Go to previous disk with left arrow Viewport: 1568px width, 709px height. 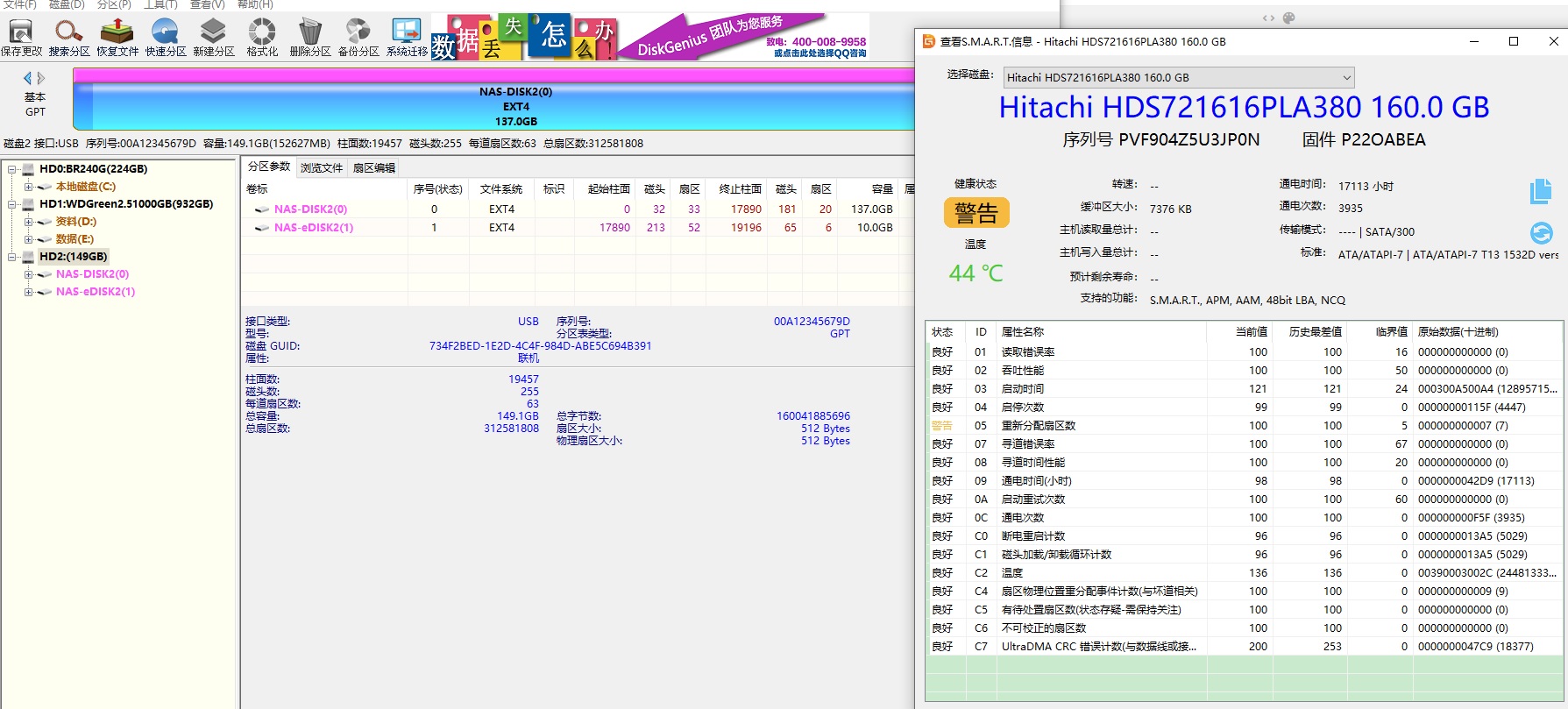pos(27,78)
